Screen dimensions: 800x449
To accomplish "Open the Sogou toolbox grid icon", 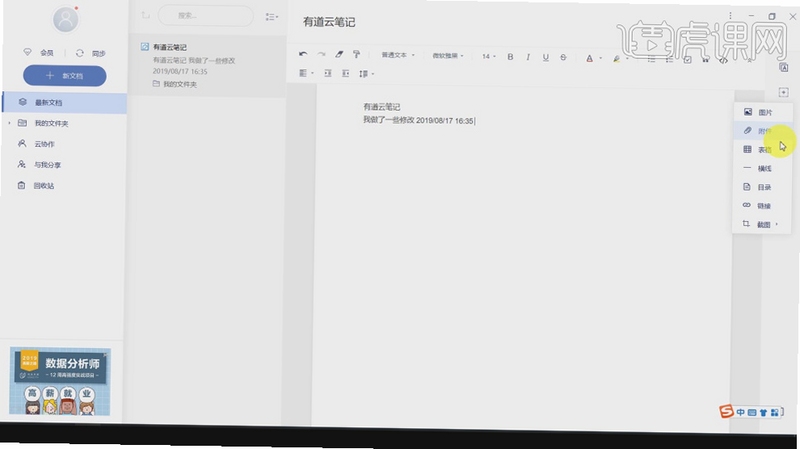I will [774, 412].
